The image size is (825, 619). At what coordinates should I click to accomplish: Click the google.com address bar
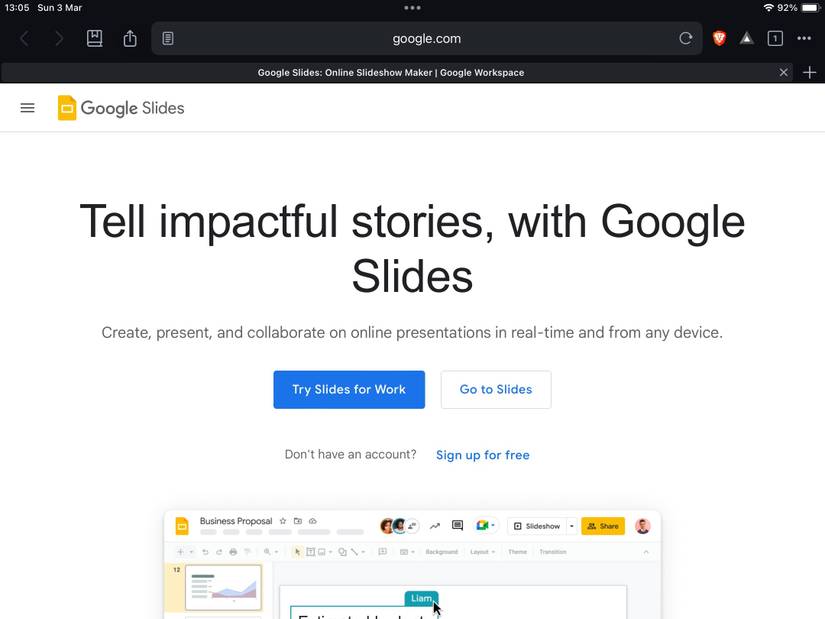click(x=426, y=39)
